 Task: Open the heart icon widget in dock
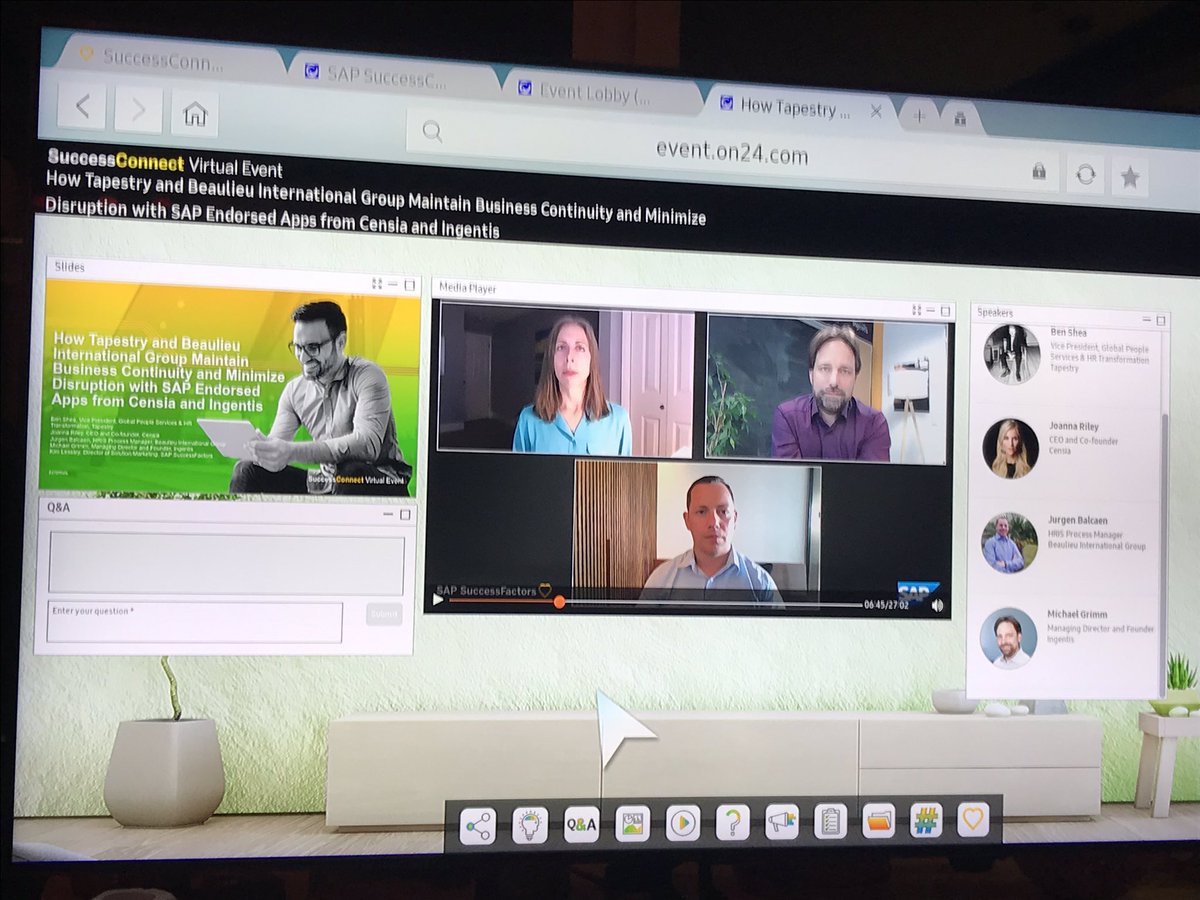click(x=973, y=820)
